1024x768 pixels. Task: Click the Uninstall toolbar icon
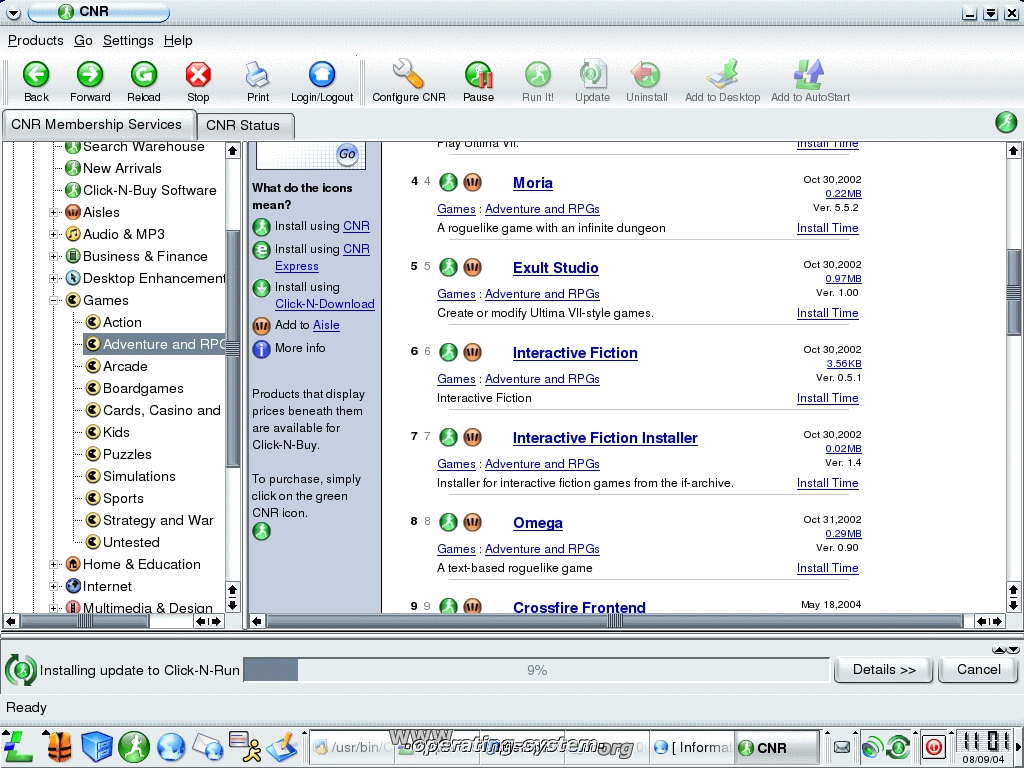pyautogui.click(x=646, y=74)
